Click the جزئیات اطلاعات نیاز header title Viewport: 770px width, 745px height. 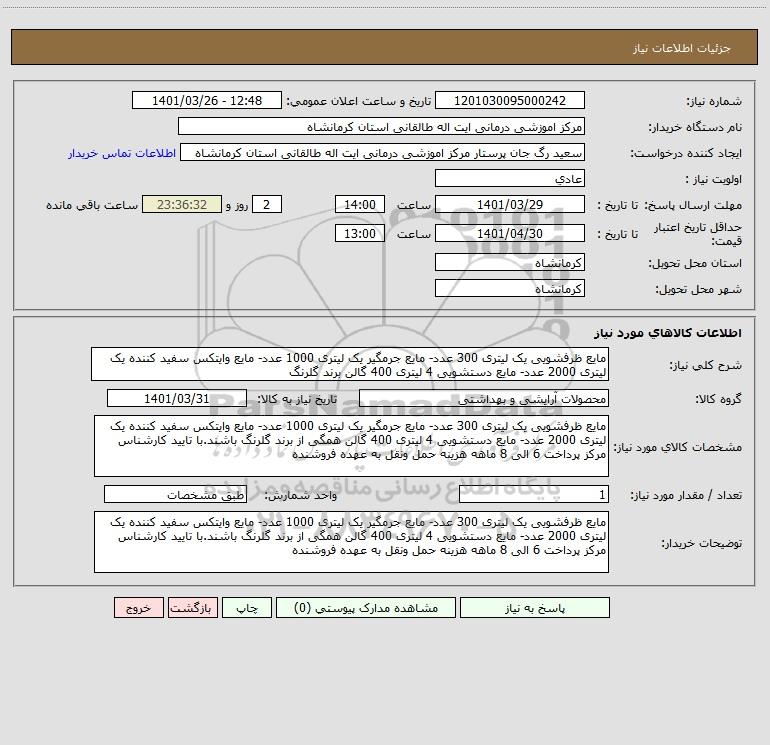click(x=682, y=48)
